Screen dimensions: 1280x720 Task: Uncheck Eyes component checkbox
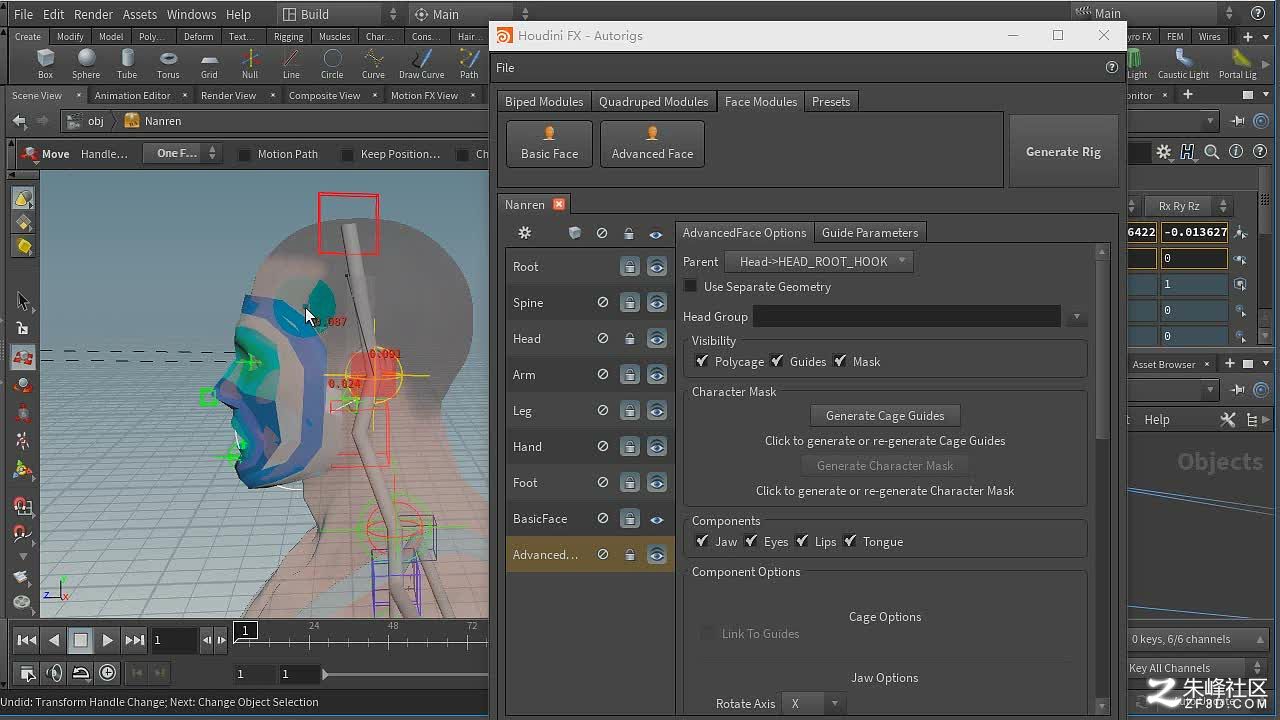coord(751,541)
